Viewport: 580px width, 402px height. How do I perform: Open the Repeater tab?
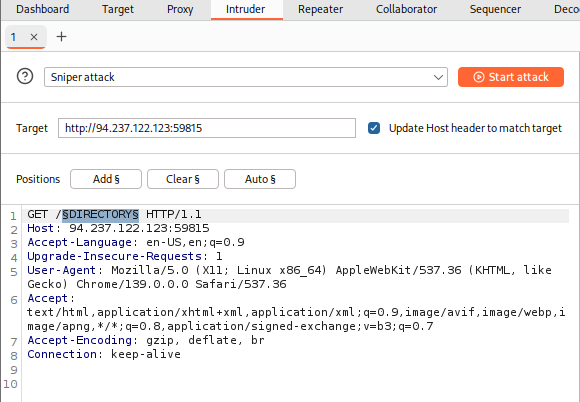tap(320, 9)
